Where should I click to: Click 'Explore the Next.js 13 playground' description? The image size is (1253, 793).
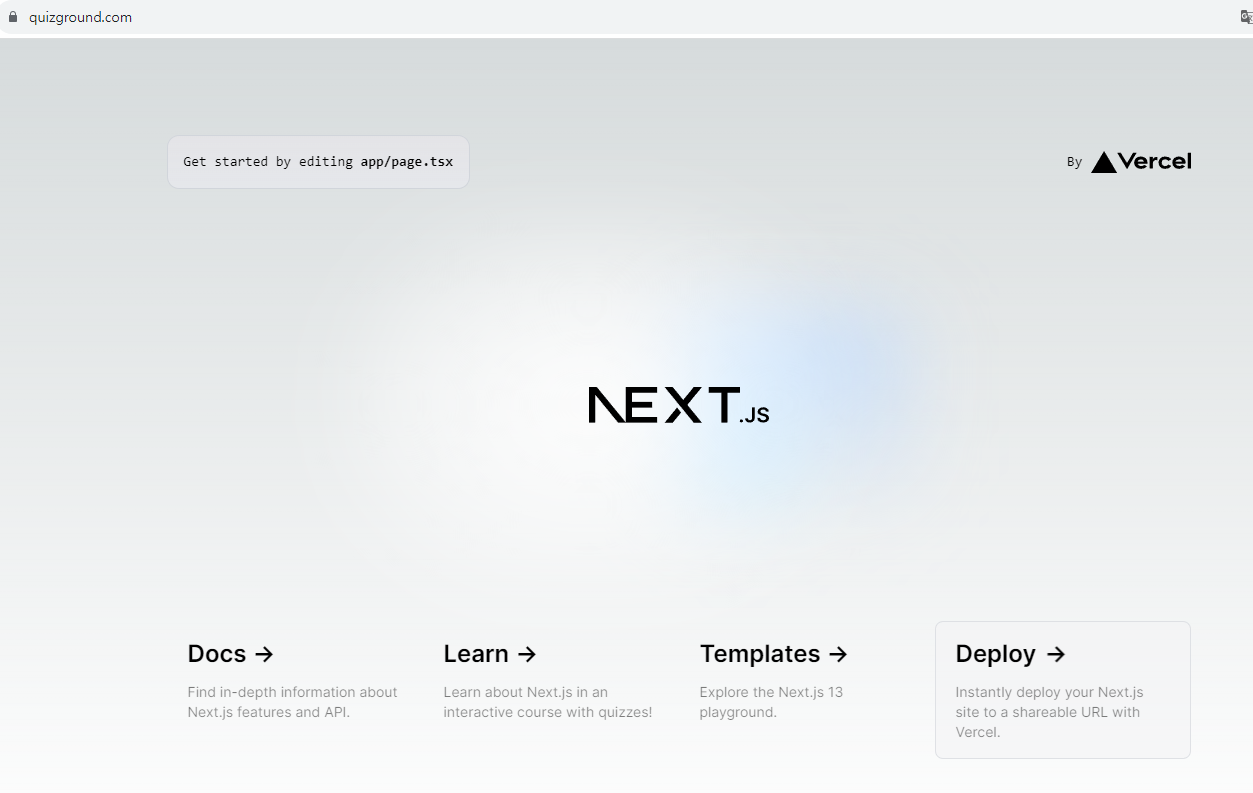[x=771, y=702]
